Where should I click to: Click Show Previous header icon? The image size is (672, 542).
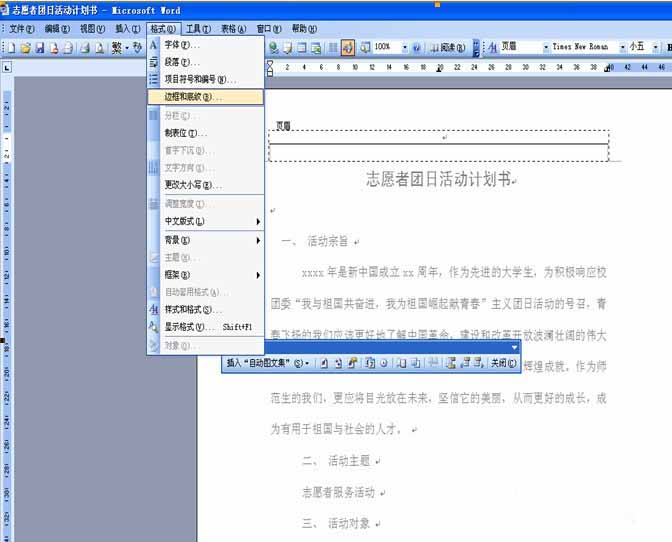[x=465, y=363]
